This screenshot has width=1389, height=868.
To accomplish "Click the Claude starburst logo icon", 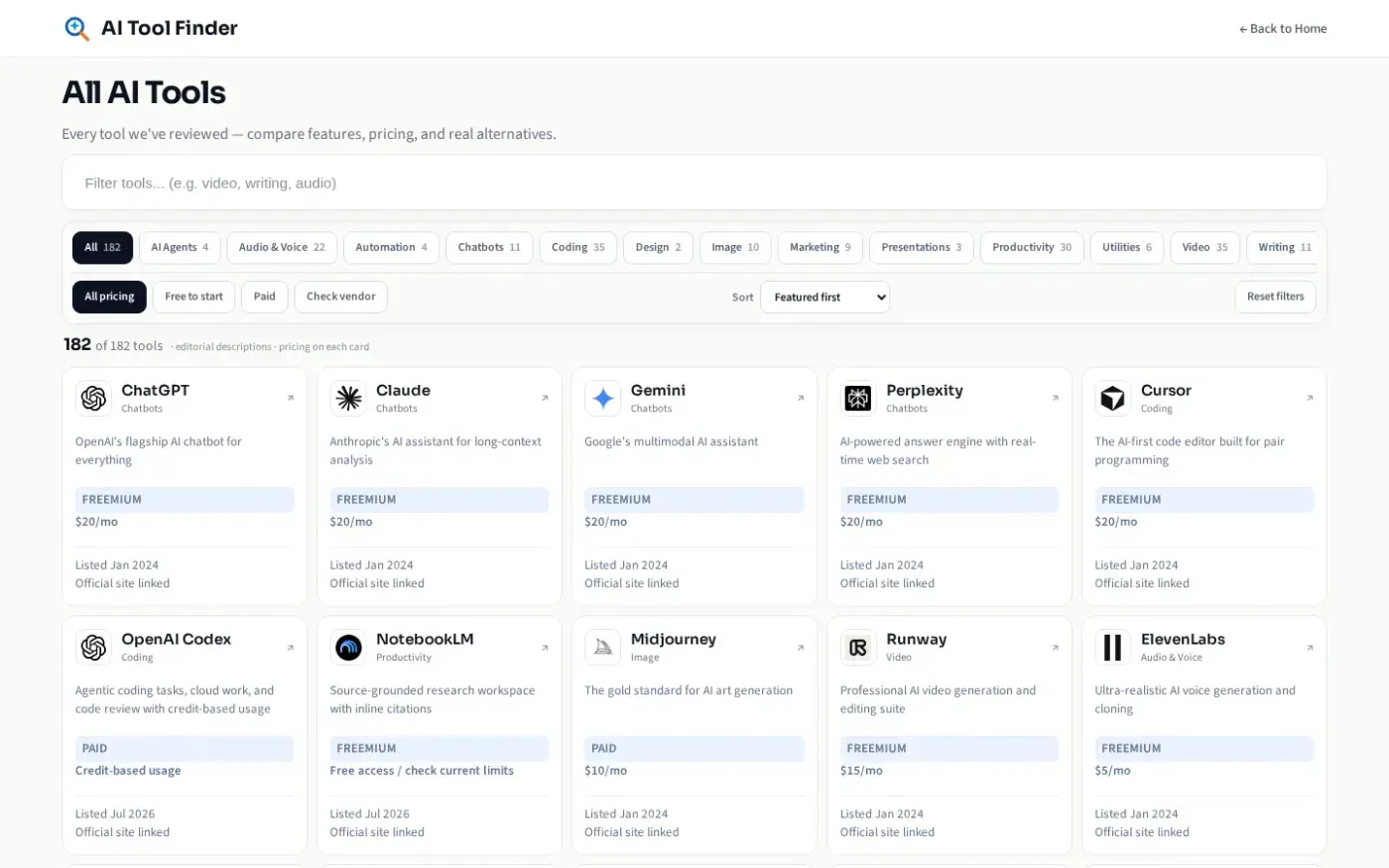I will click(348, 399).
